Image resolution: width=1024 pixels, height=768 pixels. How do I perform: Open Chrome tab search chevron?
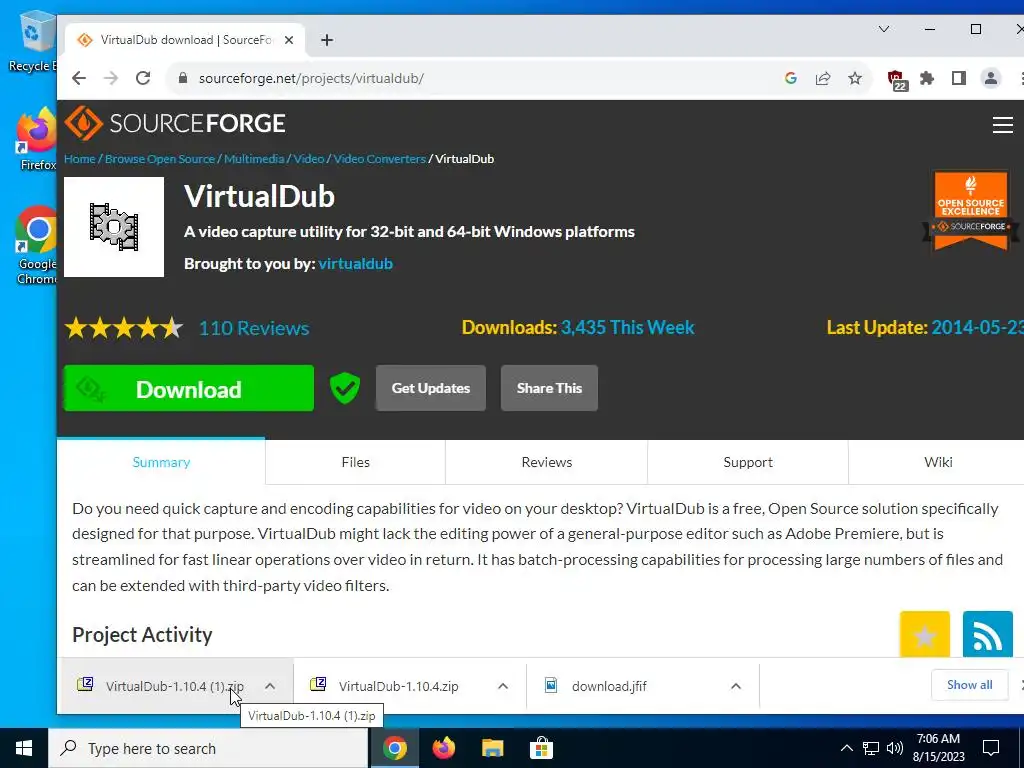point(884,29)
